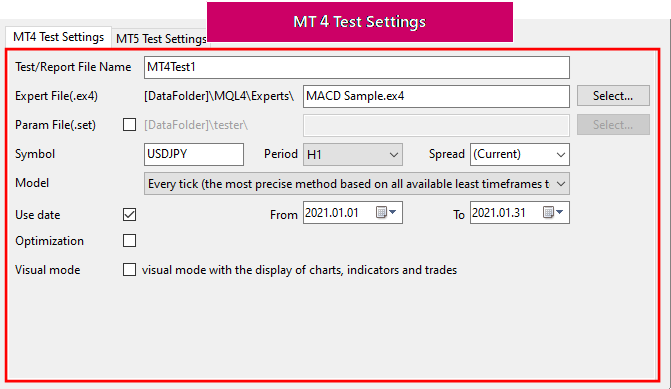The width and height of the screenshot is (671, 389).
Task: Click the MACD Sample.ex4 expert file field
Action: pyautogui.click(x=436, y=96)
